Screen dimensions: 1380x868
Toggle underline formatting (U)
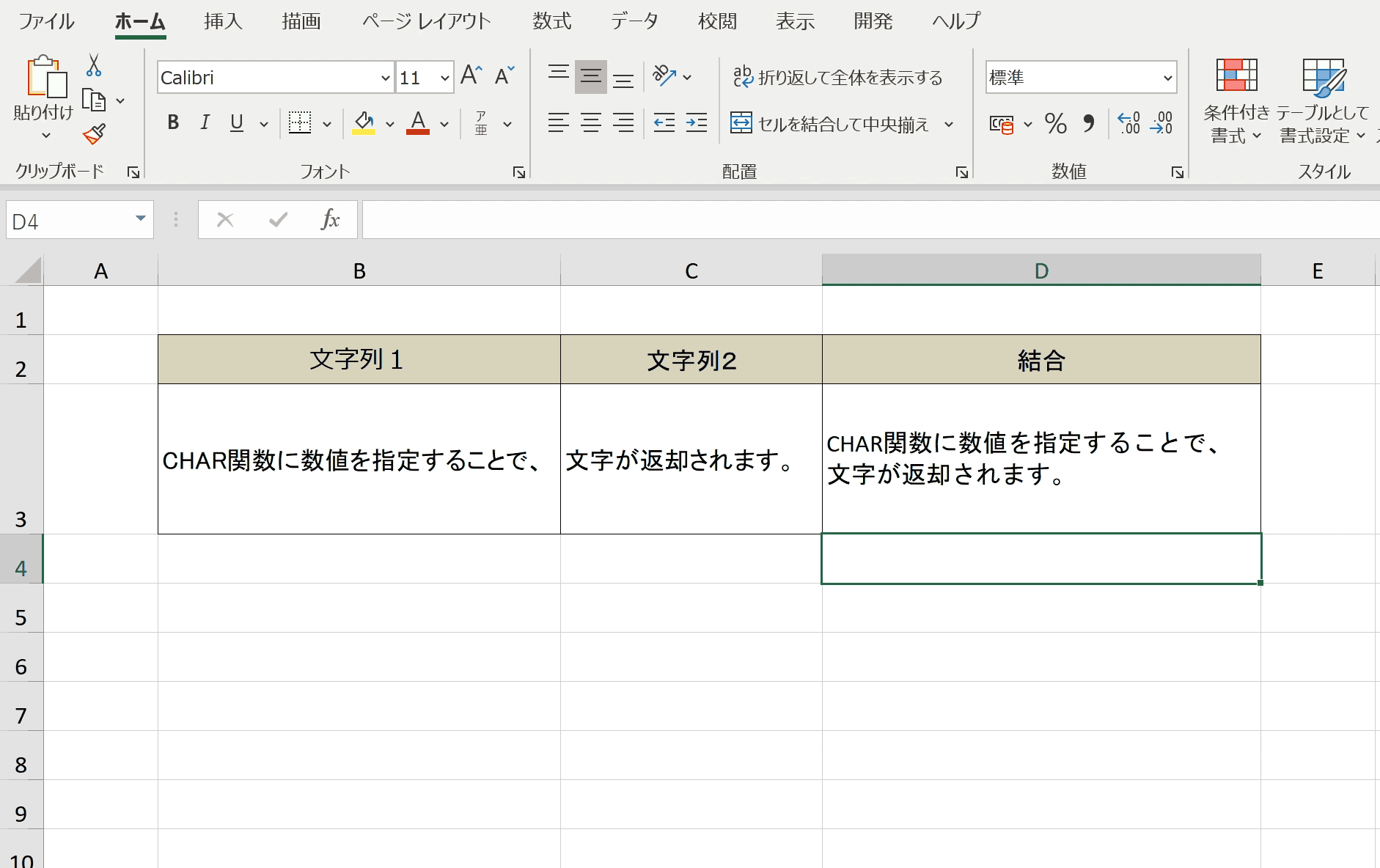[x=236, y=122]
